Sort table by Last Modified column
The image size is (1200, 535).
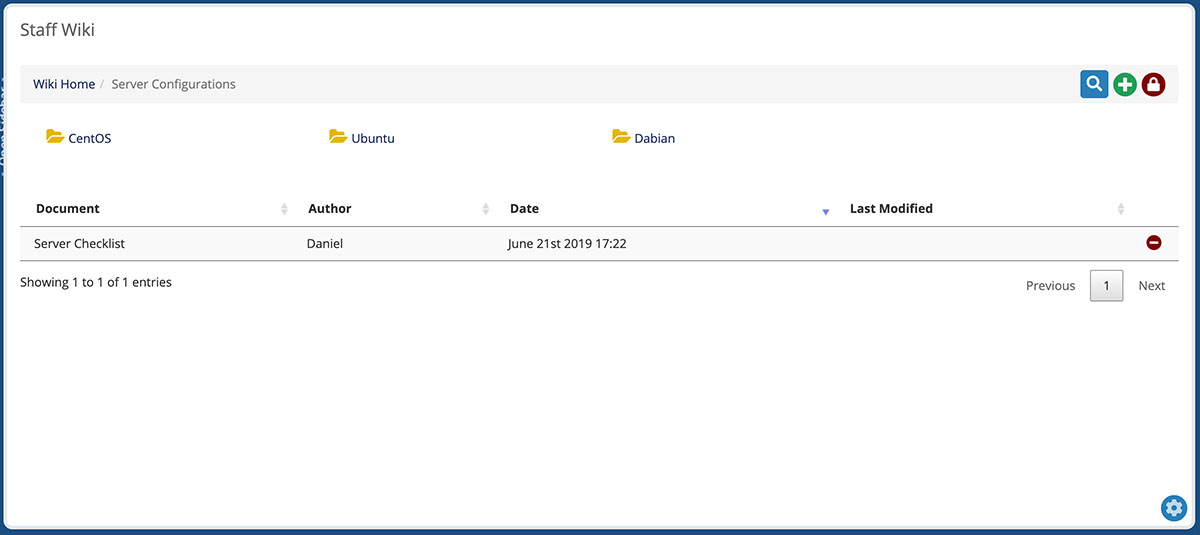(891, 209)
